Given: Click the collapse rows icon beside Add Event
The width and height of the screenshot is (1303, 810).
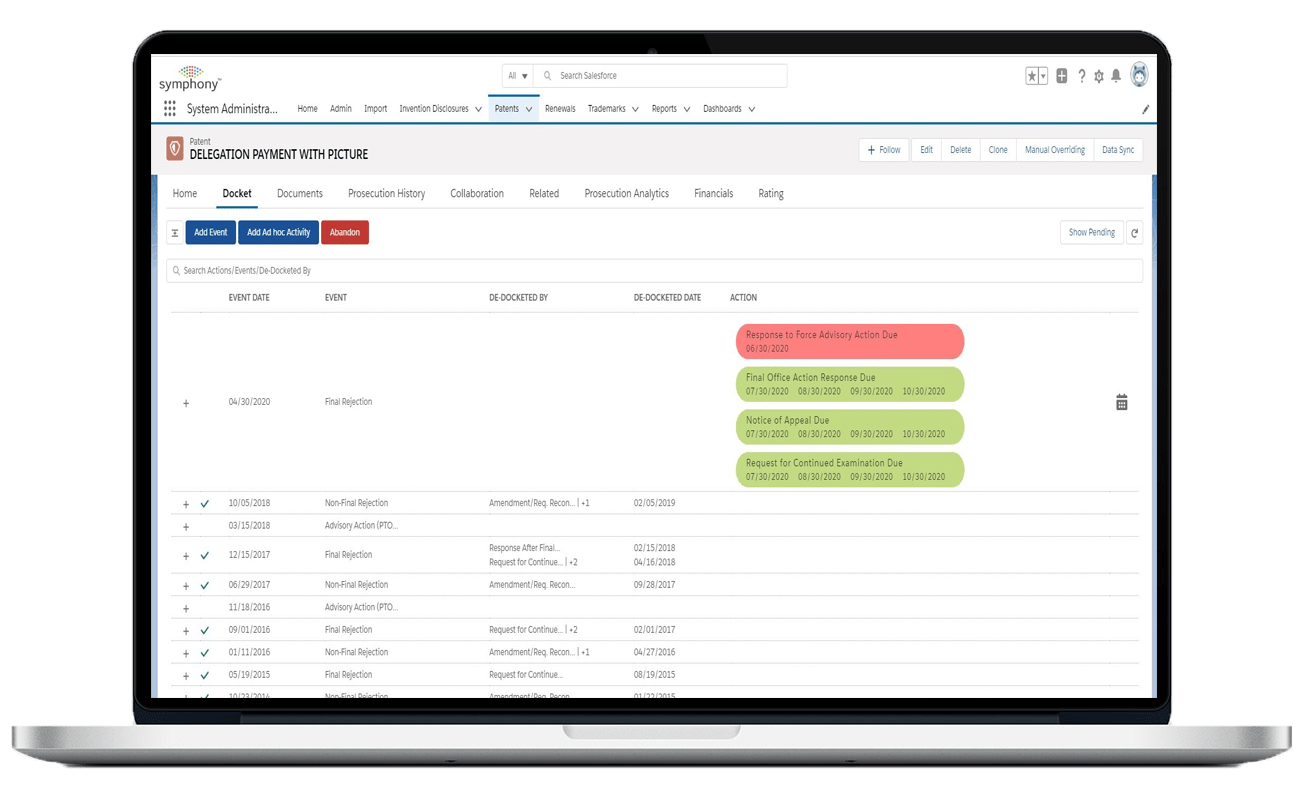Looking at the screenshot, I should (x=175, y=232).
